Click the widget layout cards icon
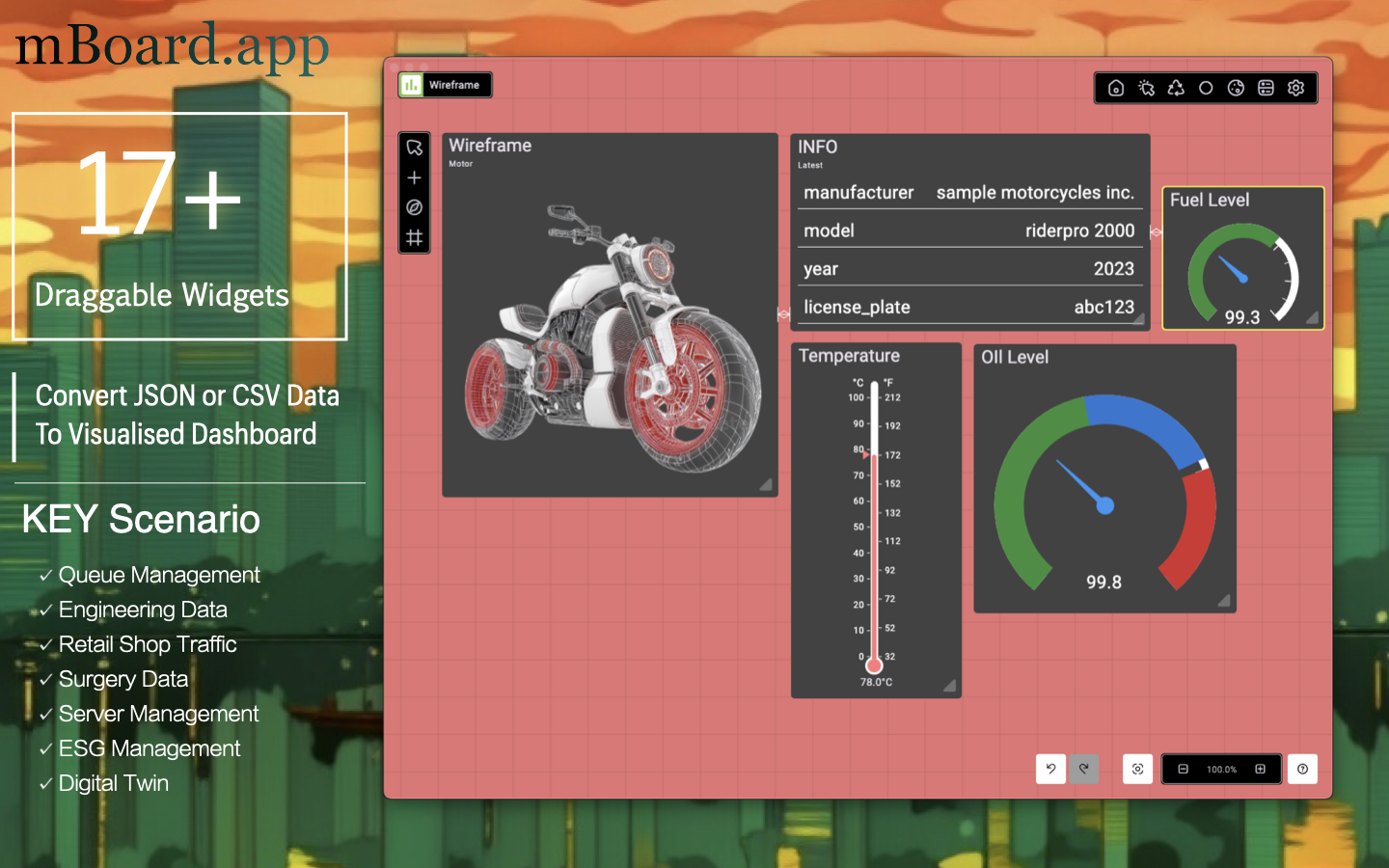Image resolution: width=1389 pixels, height=868 pixels. click(x=1266, y=88)
